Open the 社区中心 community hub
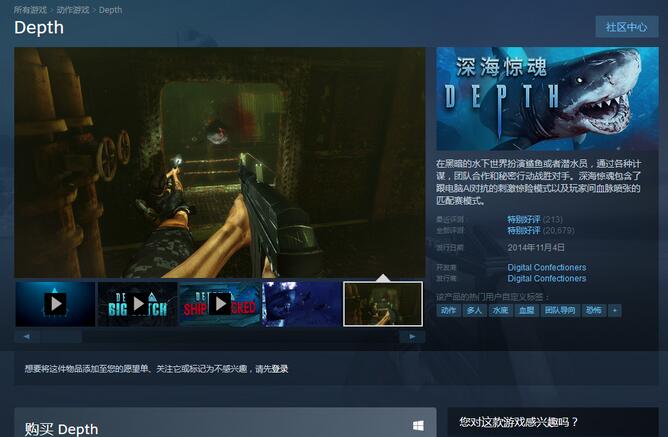 [626, 27]
